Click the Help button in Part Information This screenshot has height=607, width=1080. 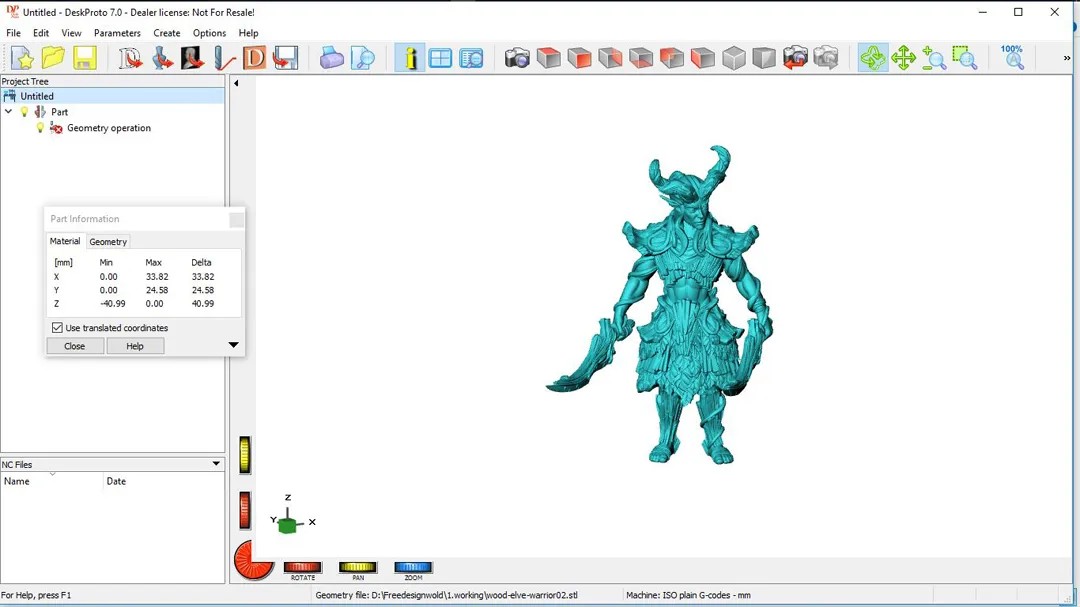[135, 346]
